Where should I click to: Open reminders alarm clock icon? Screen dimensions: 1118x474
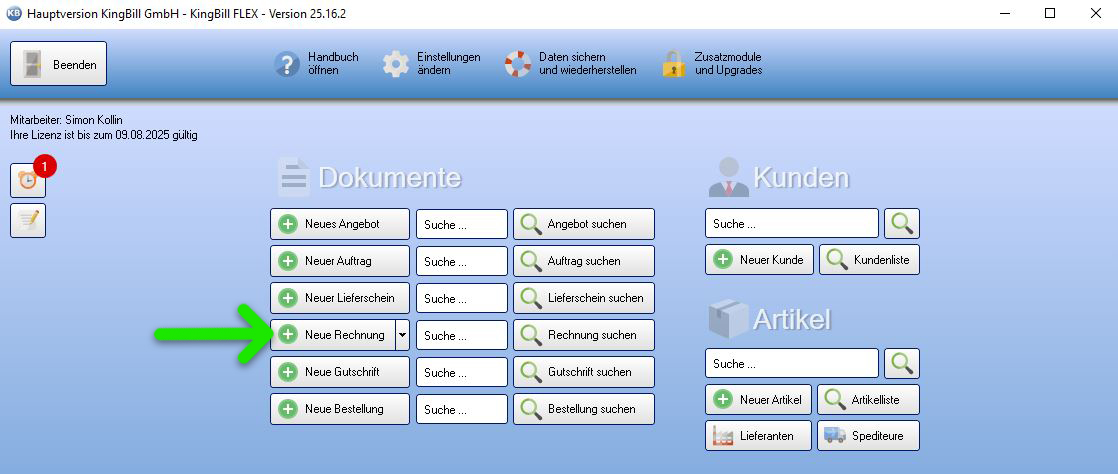[x=28, y=181]
